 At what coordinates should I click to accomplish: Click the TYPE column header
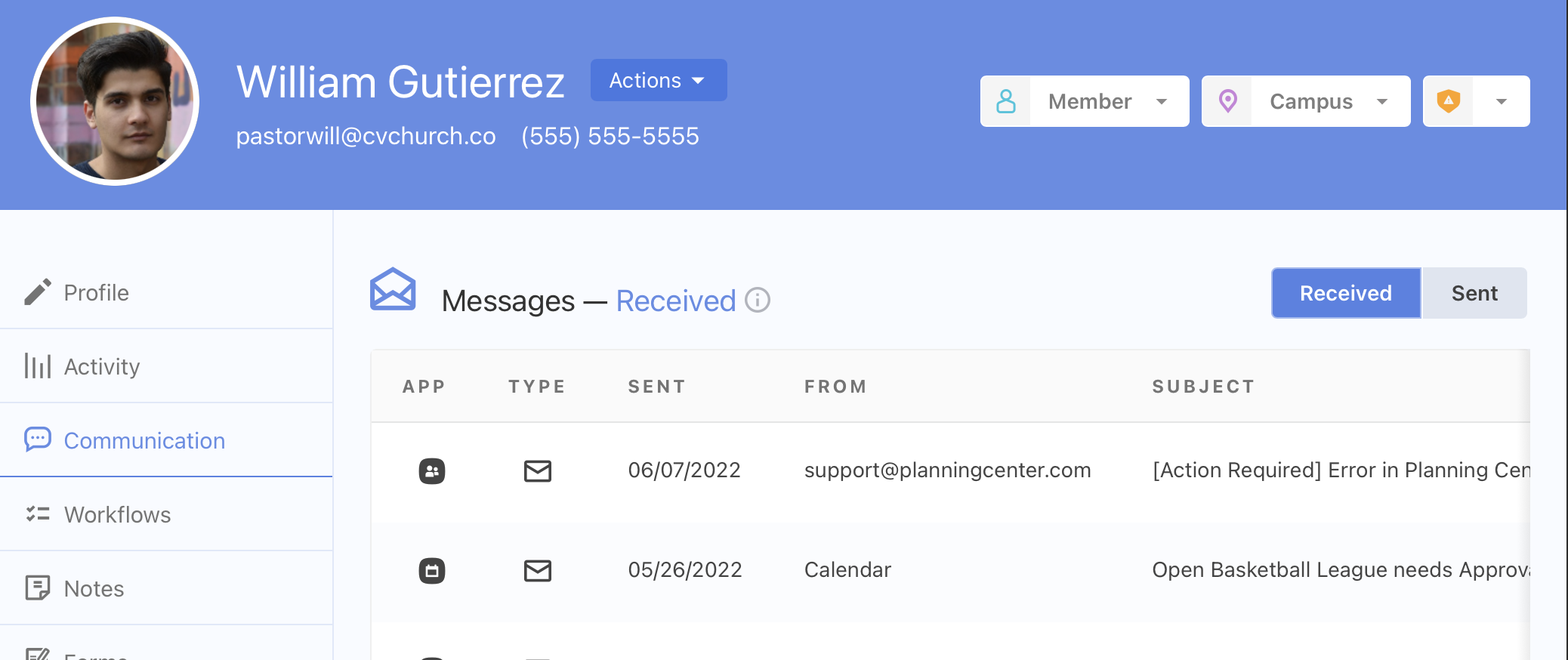(537, 387)
